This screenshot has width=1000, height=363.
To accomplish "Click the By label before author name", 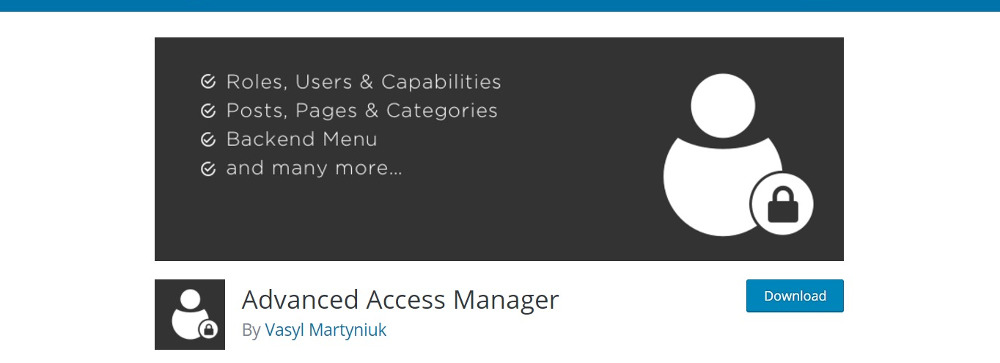I will (251, 330).
